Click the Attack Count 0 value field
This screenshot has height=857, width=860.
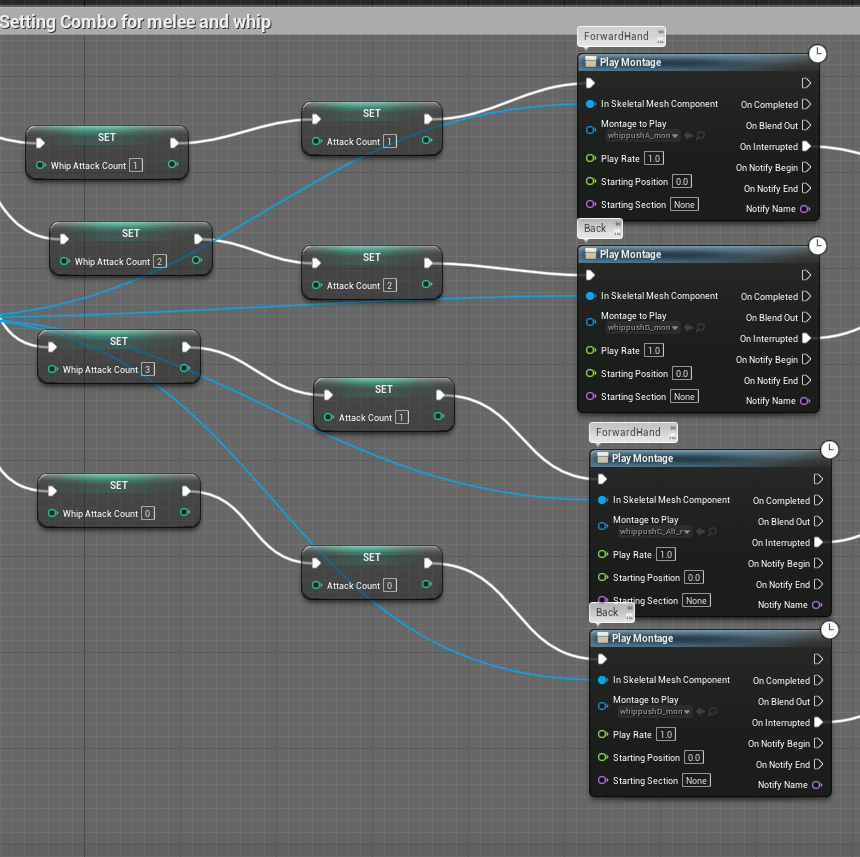[x=389, y=586]
